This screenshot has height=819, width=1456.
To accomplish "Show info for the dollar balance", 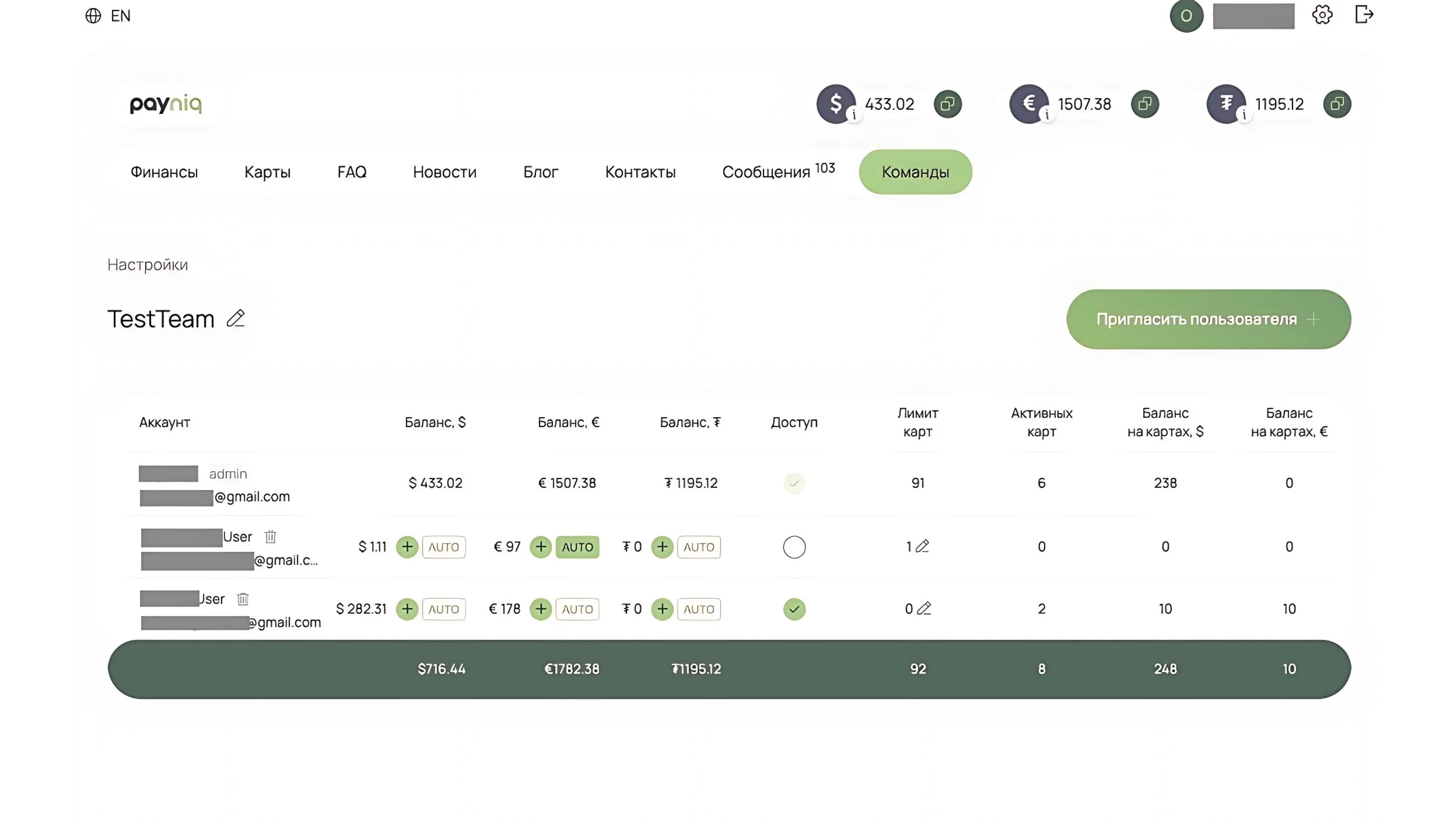I will coord(854,115).
